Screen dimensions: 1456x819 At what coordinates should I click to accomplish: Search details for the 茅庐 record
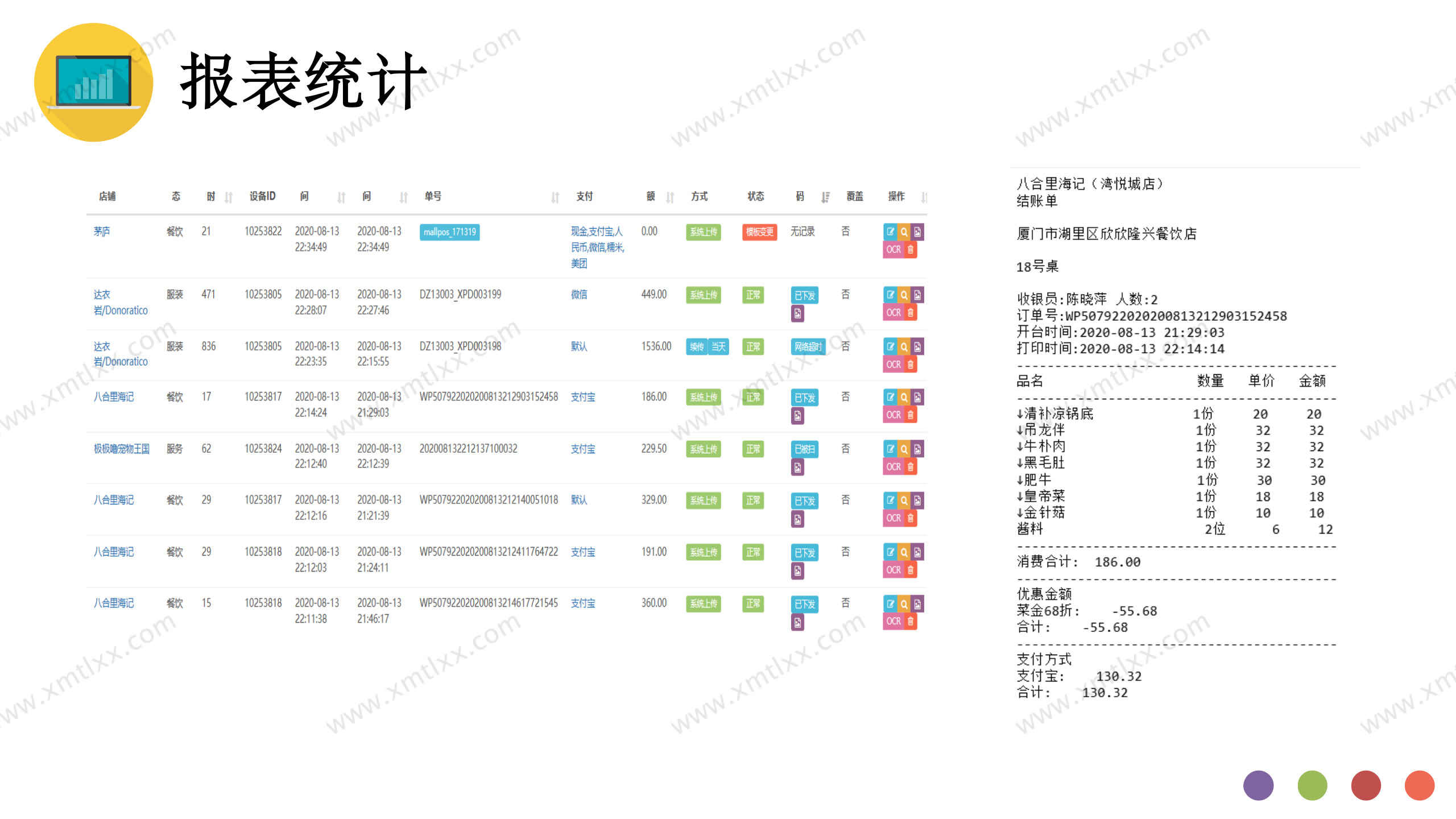click(904, 231)
